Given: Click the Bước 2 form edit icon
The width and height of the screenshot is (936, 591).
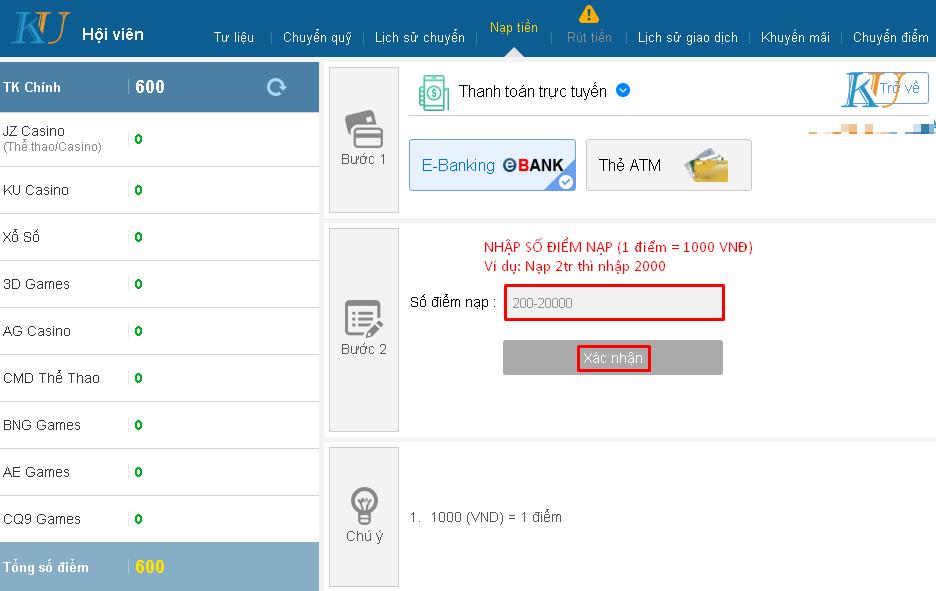Looking at the screenshot, I should (363, 318).
